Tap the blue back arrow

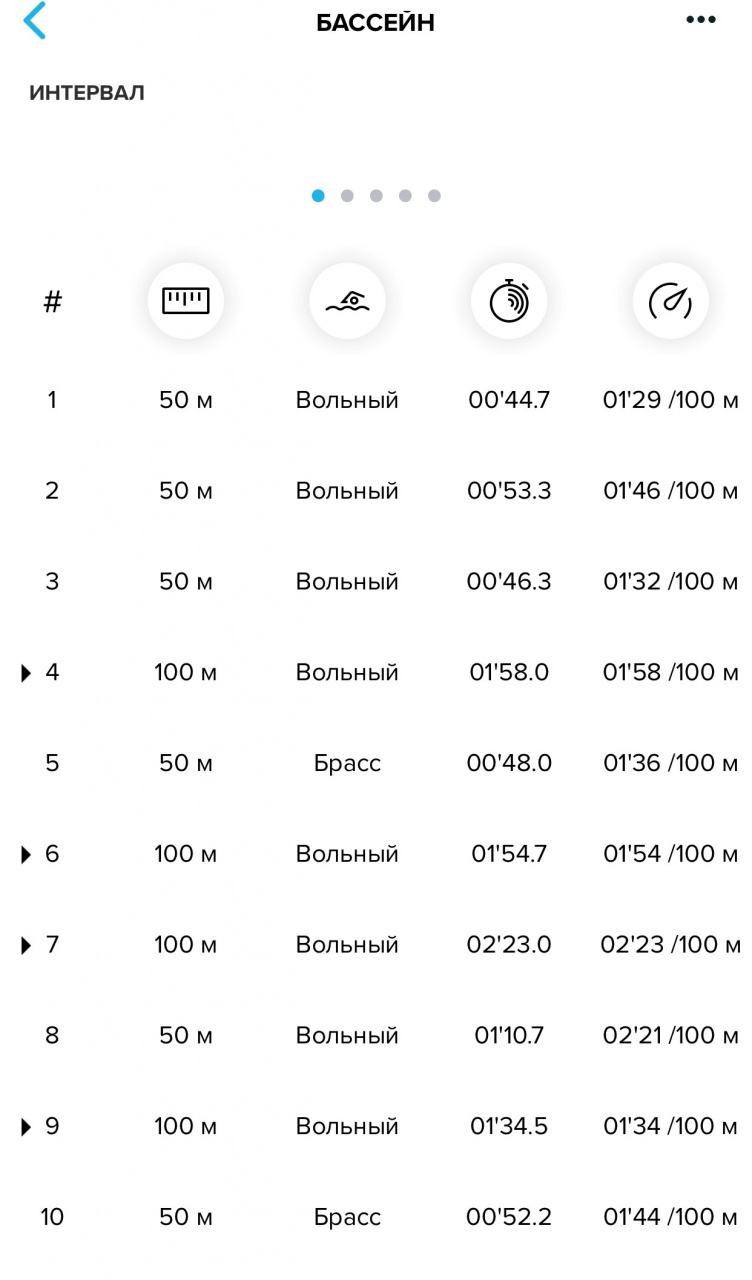35,22
